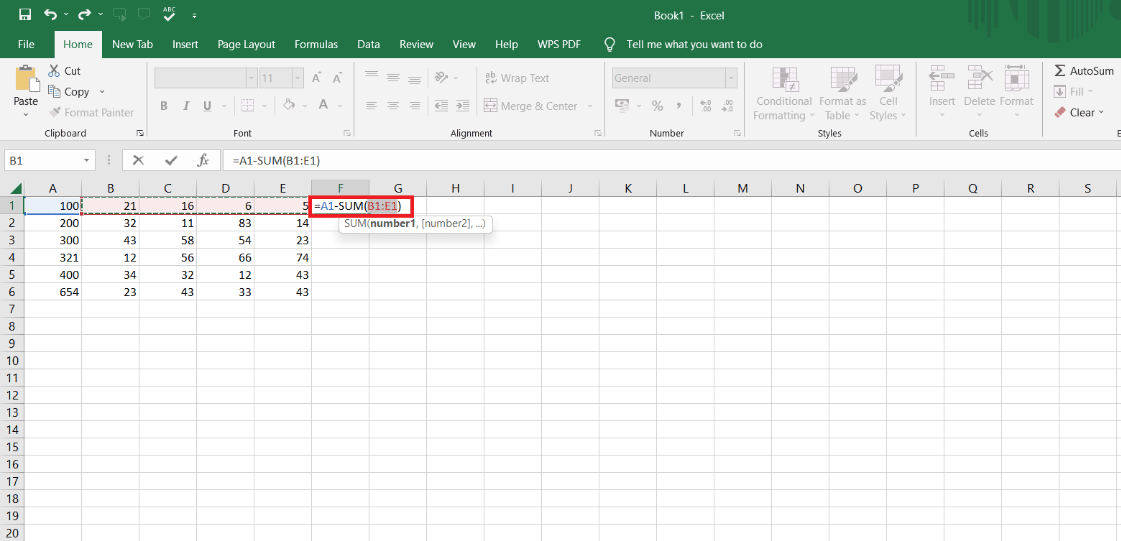Click the Percent Style icon
The image size is (1121, 541).
coord(657,106)
